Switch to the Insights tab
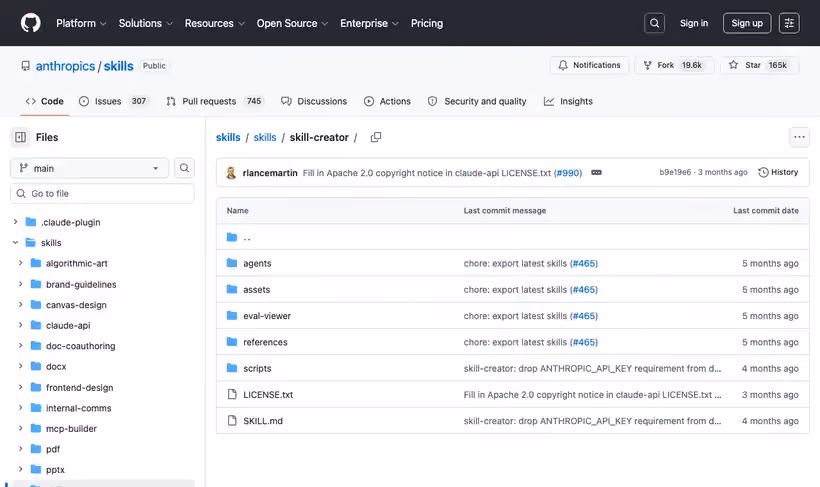The image size is (820, 487). click(x=568, y=101)
